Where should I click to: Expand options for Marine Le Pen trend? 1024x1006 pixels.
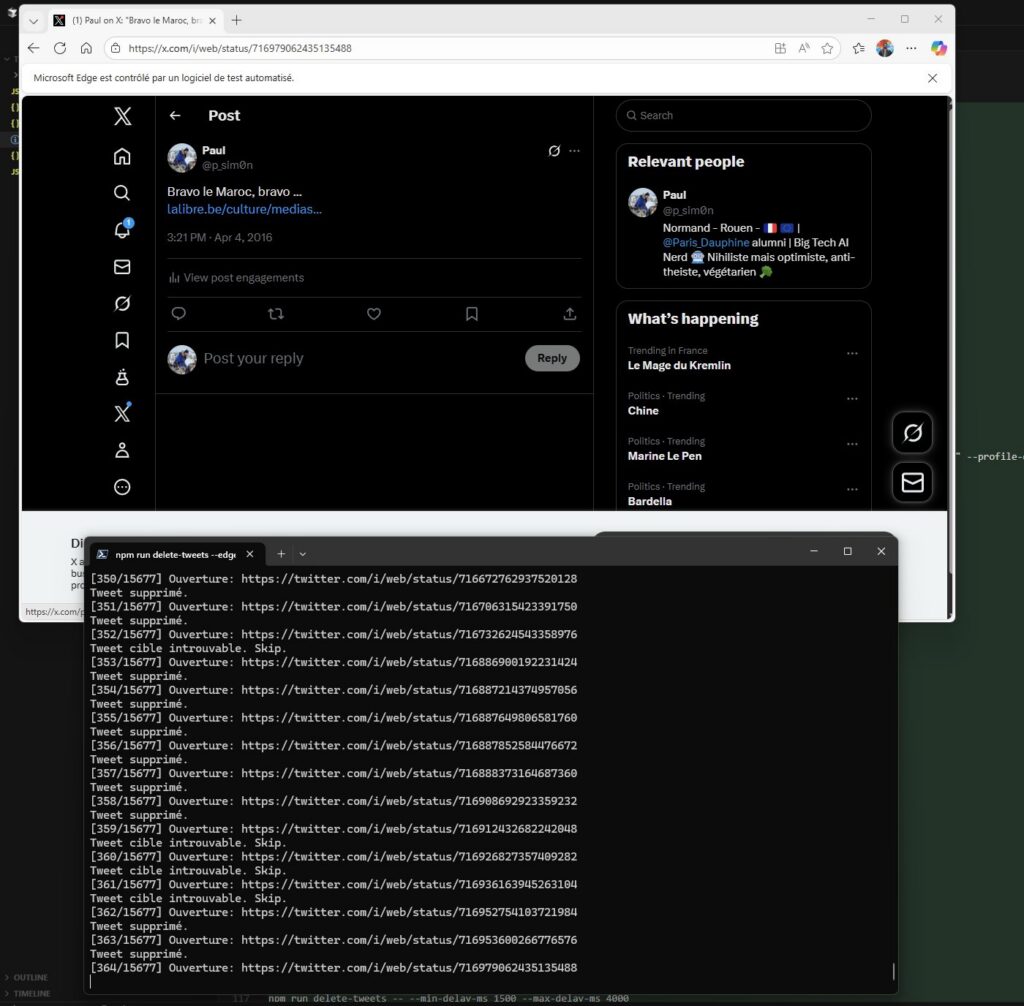click(852, 444)
